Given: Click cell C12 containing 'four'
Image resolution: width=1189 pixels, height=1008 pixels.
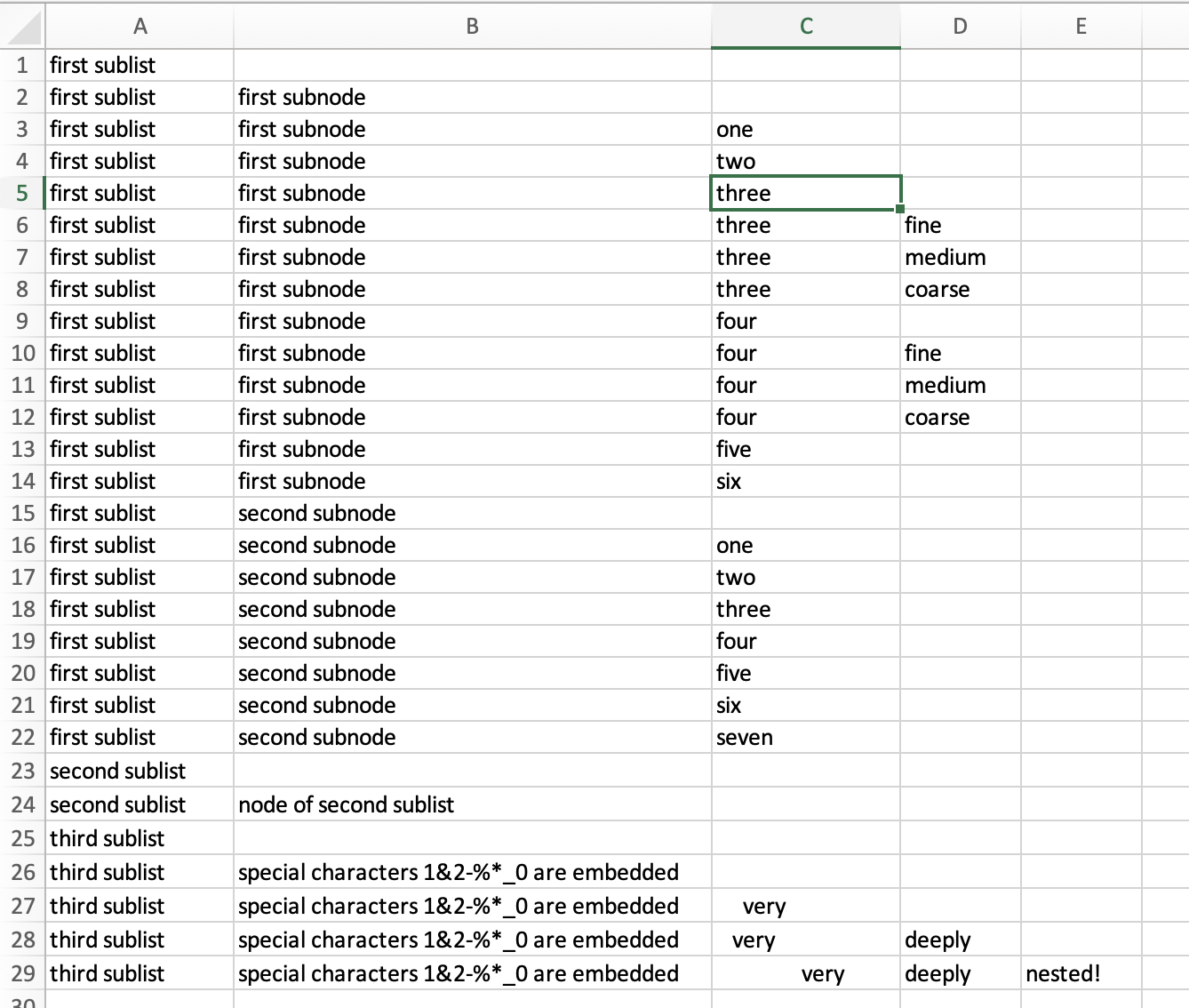Looking at the screenshot, I should point(806,417).
